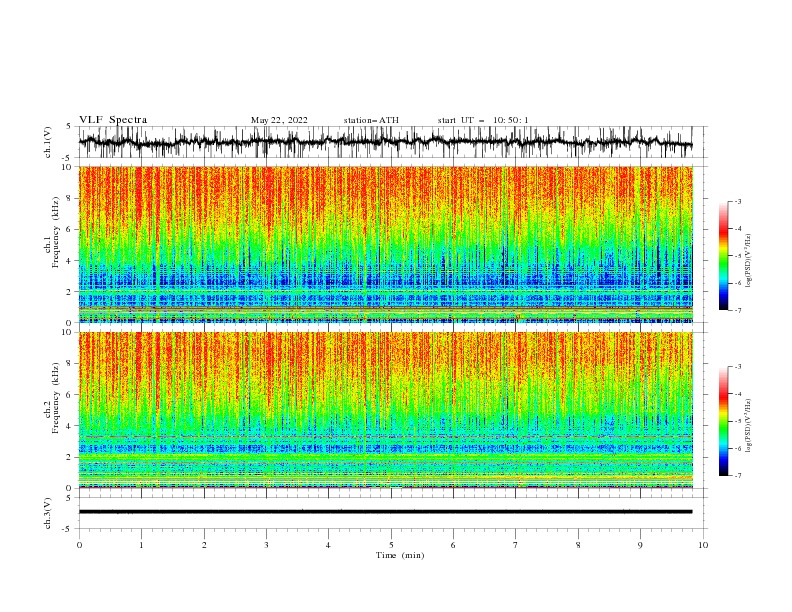Screen dimensions: 792x612
Task: Click the "2" kHz tick on ch.2 frequency axis
Action: click(x=69, y=457)
